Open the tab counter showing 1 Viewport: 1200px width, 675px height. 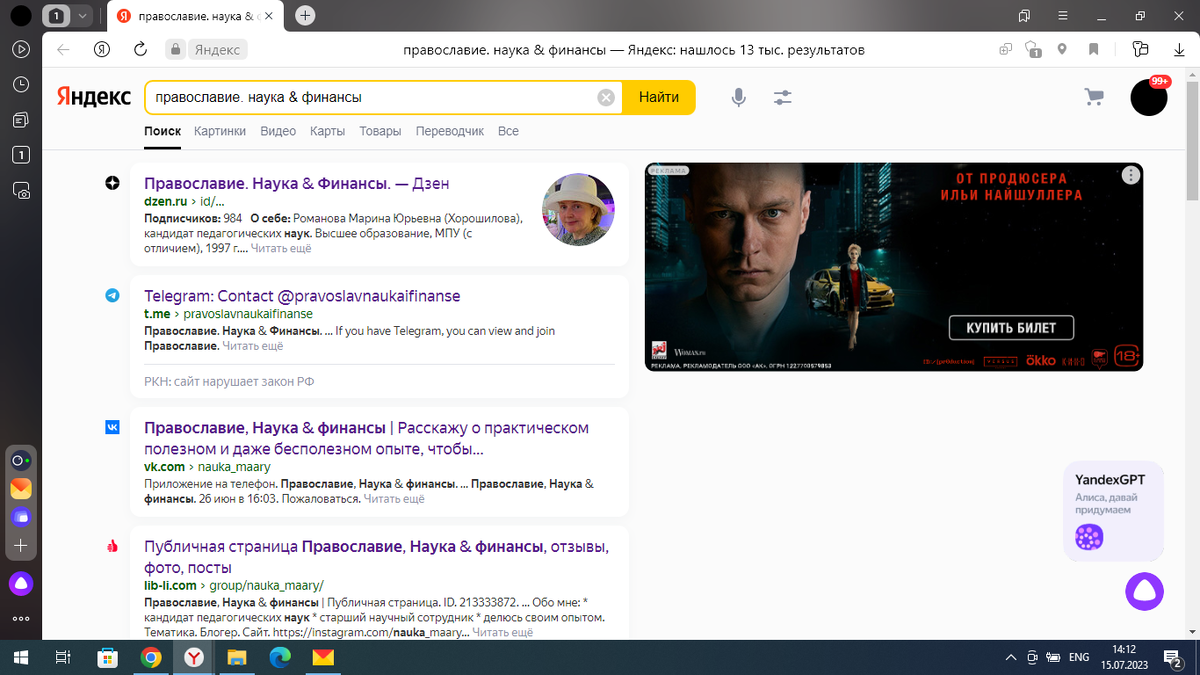click(57, 16)
